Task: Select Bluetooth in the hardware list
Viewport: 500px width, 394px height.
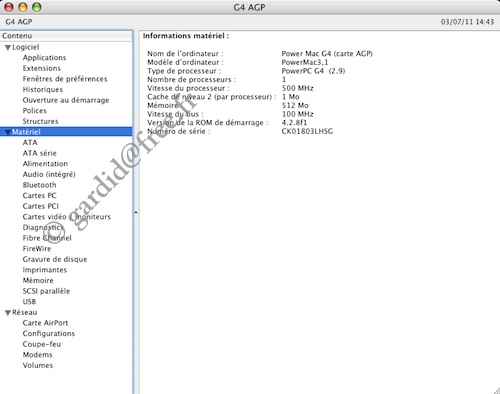Action: click(39, 185)
